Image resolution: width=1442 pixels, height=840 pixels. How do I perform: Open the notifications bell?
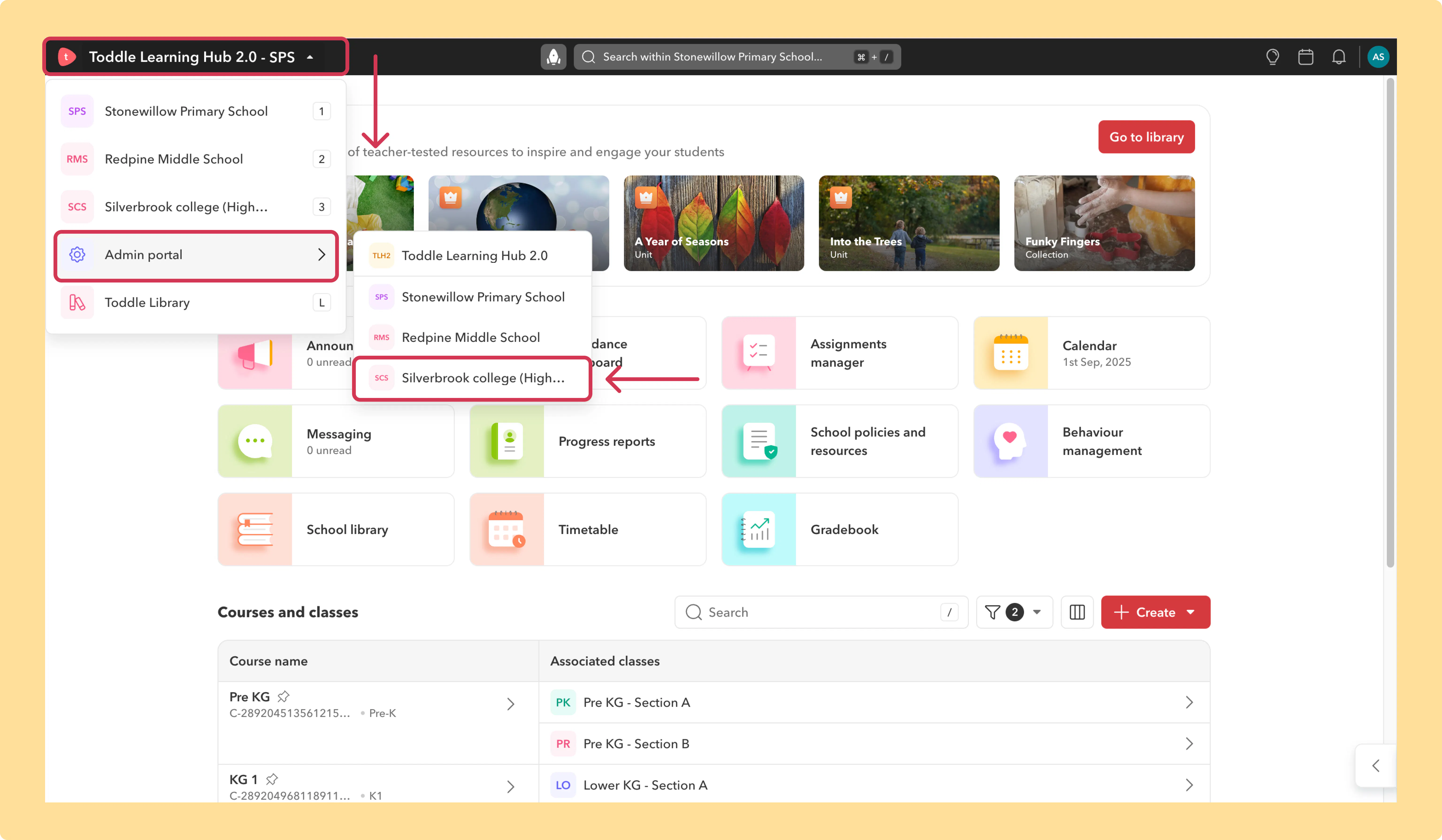1338,57
